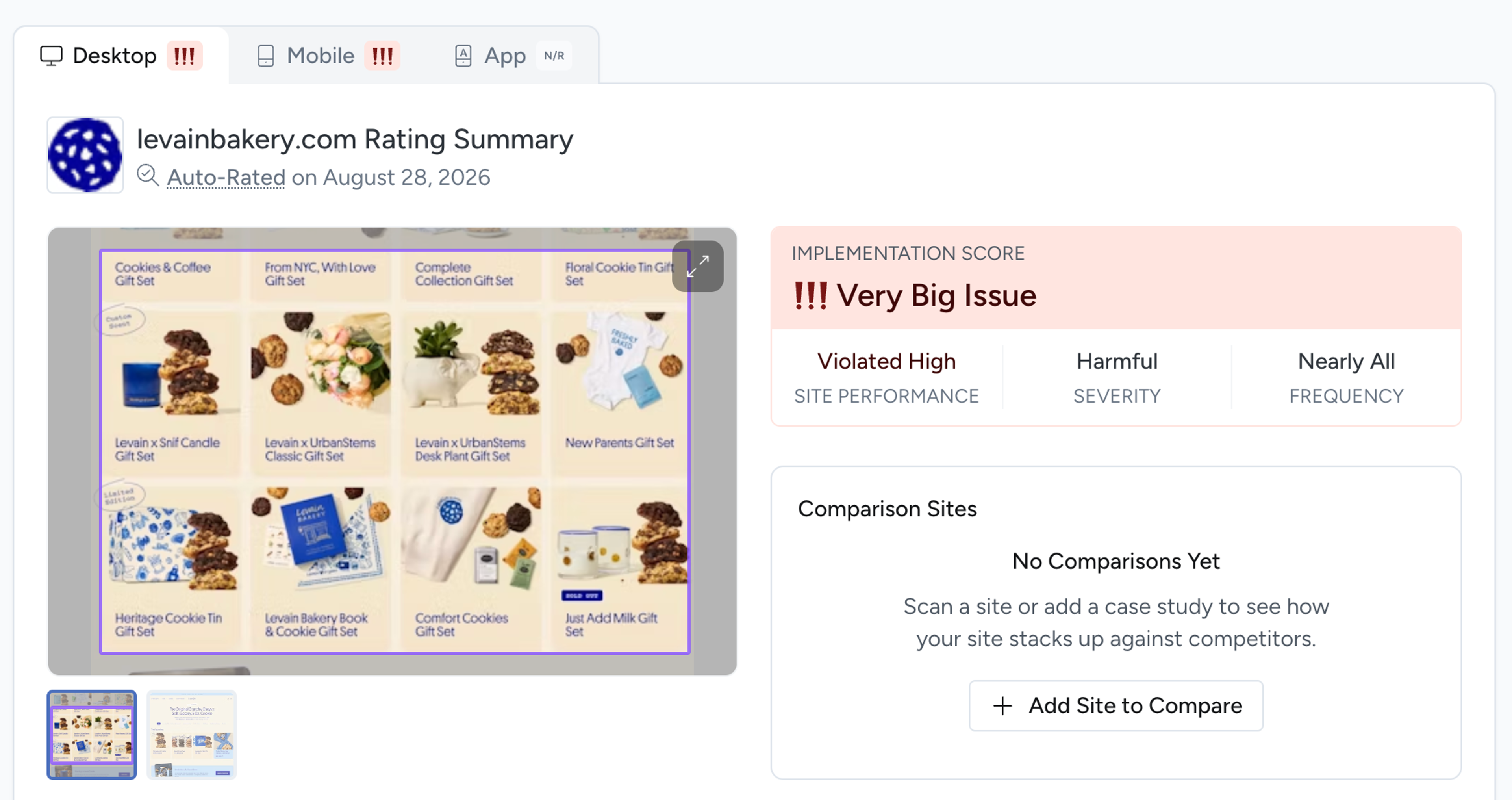This screenshot has width=1512, height=800.
Task: Click the IMPLEMENTATION SCORE label
Action: coord(908,253)
